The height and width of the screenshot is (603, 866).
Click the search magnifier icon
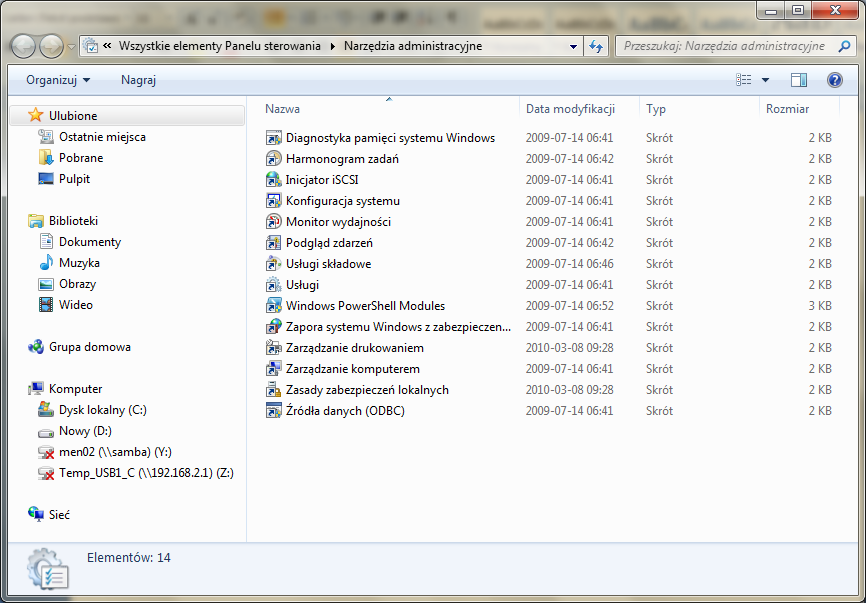844,46
